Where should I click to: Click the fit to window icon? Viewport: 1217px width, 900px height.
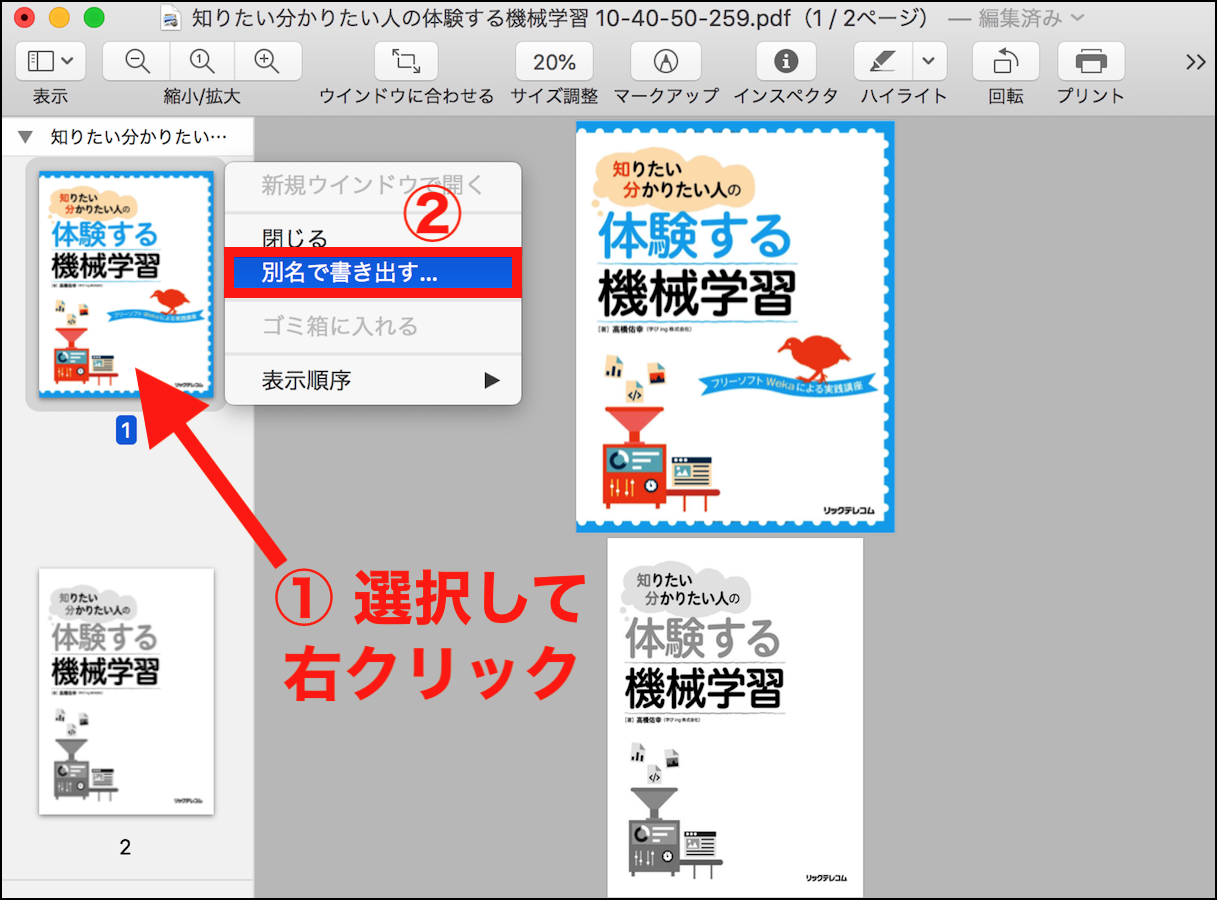[x=405, y=62]
